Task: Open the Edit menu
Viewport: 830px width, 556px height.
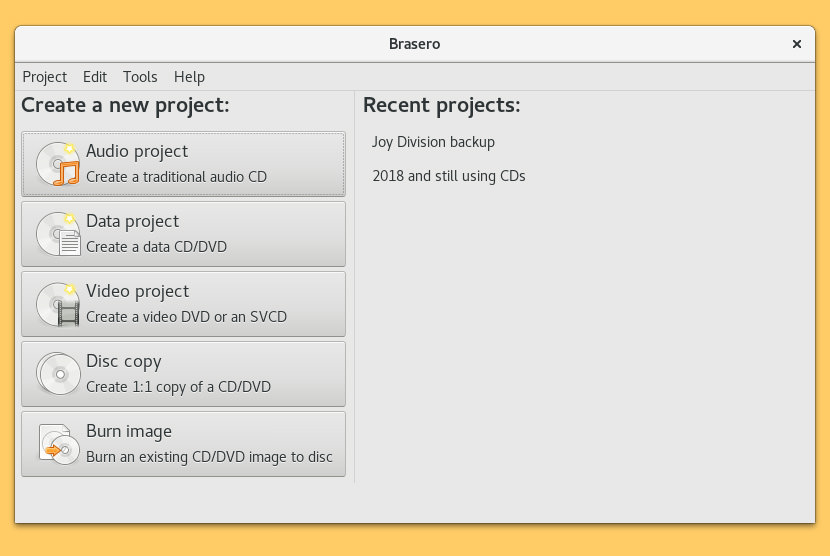Action: [95, 77]
